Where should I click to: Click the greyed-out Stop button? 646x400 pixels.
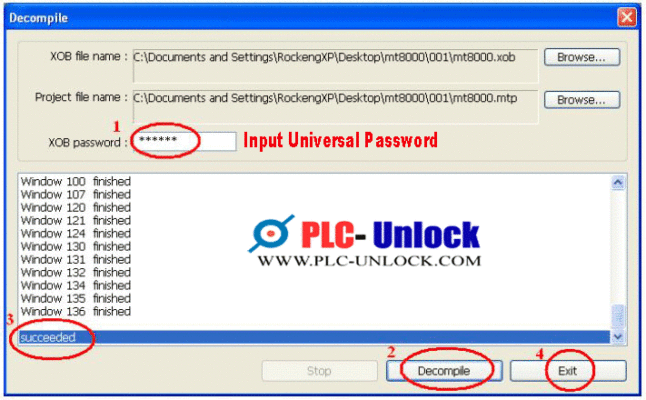pos(319,371)
